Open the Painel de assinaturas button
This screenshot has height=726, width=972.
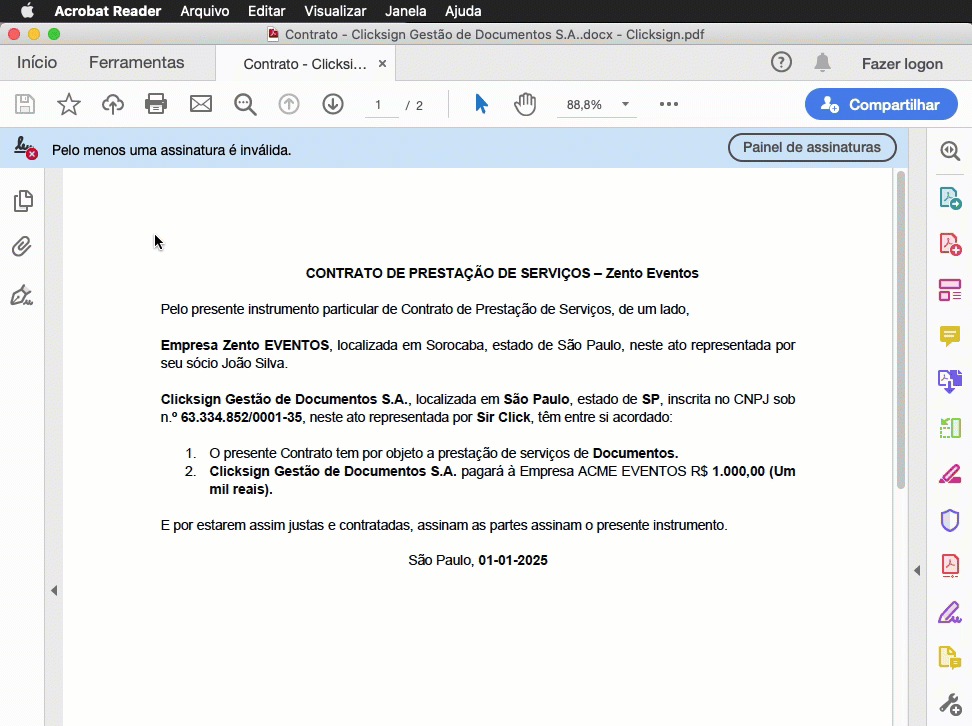coord(811,148)
